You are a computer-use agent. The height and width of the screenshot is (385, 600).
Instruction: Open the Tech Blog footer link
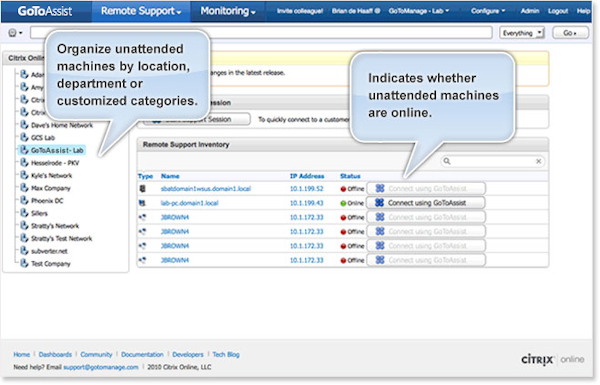pyautogui.click(x=226, y=354)
